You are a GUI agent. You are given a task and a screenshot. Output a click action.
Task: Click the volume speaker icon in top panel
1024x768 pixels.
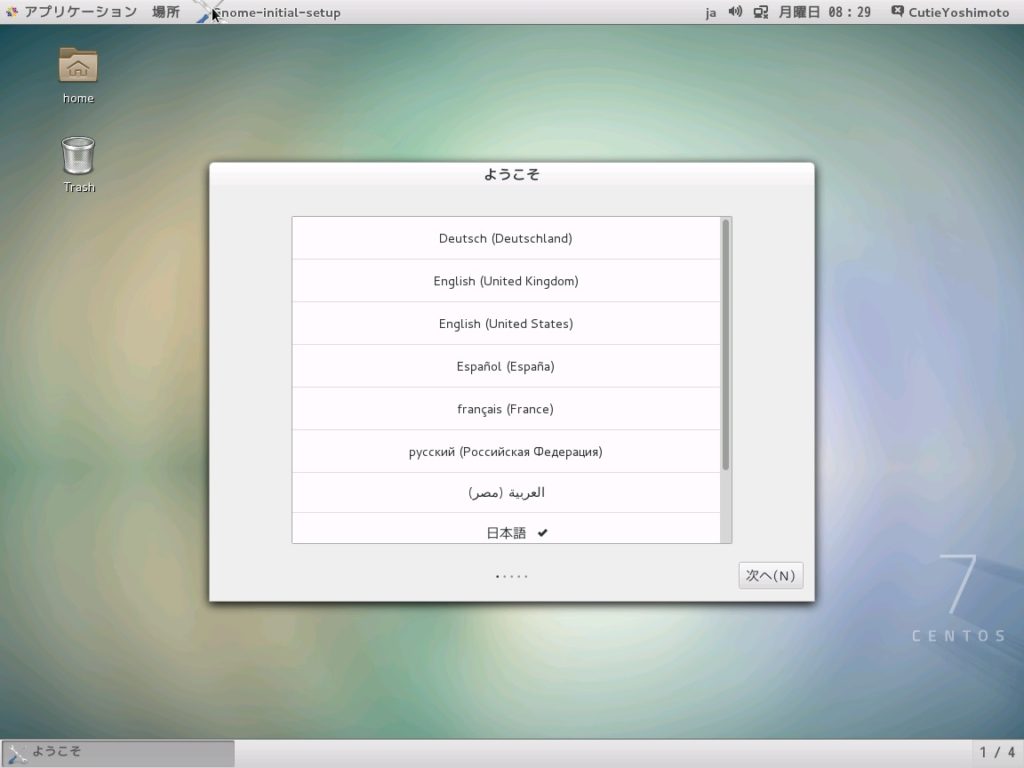point(735,12)
